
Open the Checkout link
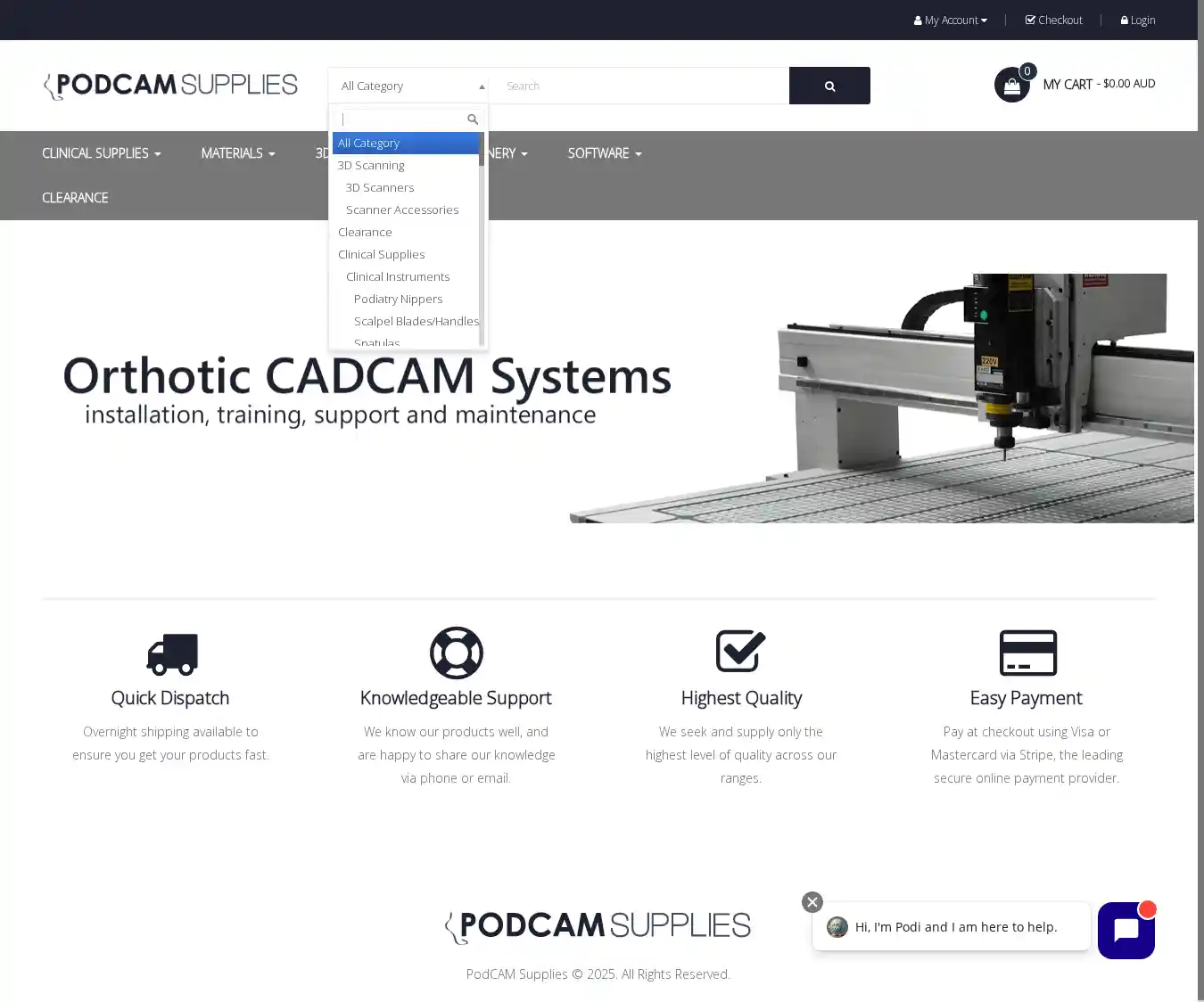coord(1053,21)
